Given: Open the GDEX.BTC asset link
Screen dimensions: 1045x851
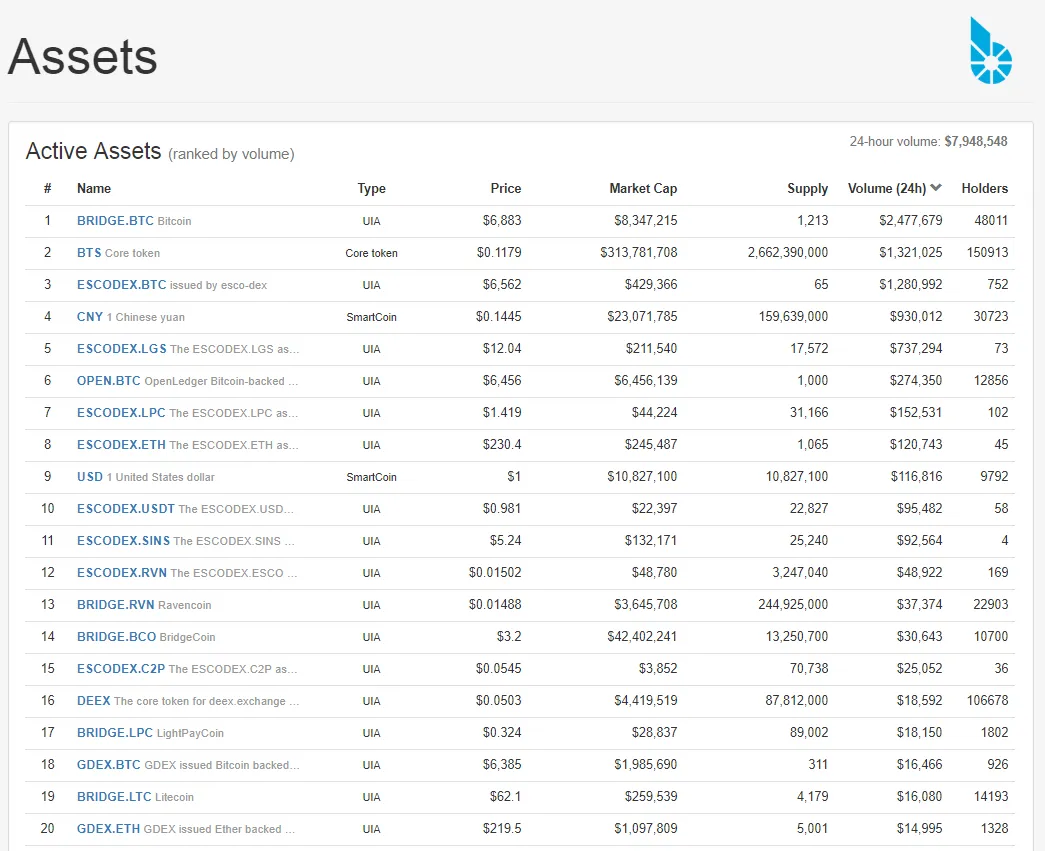Looking at the screenshot, I should coord(109,764).
